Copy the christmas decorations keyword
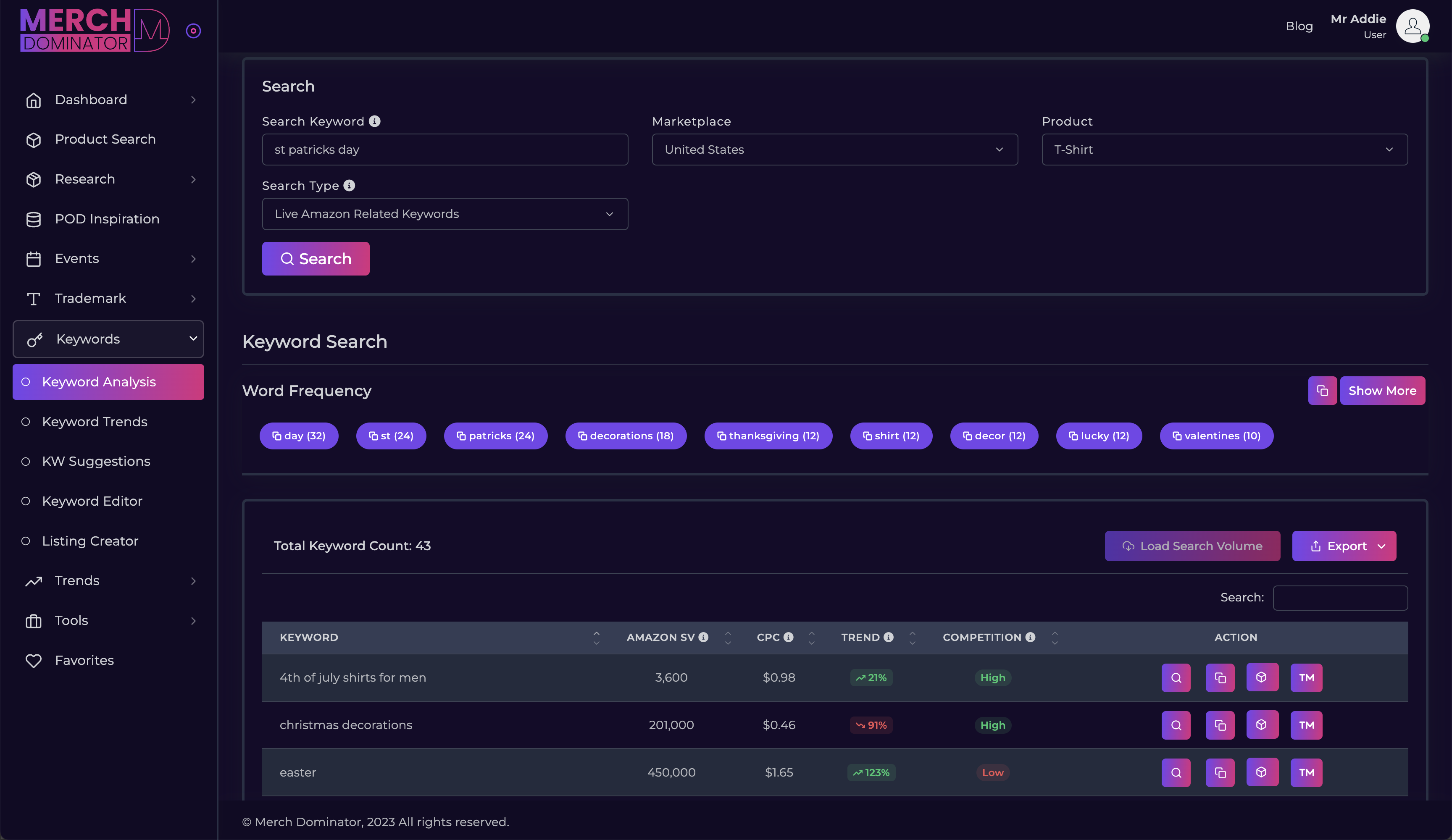 point(1220,725)
